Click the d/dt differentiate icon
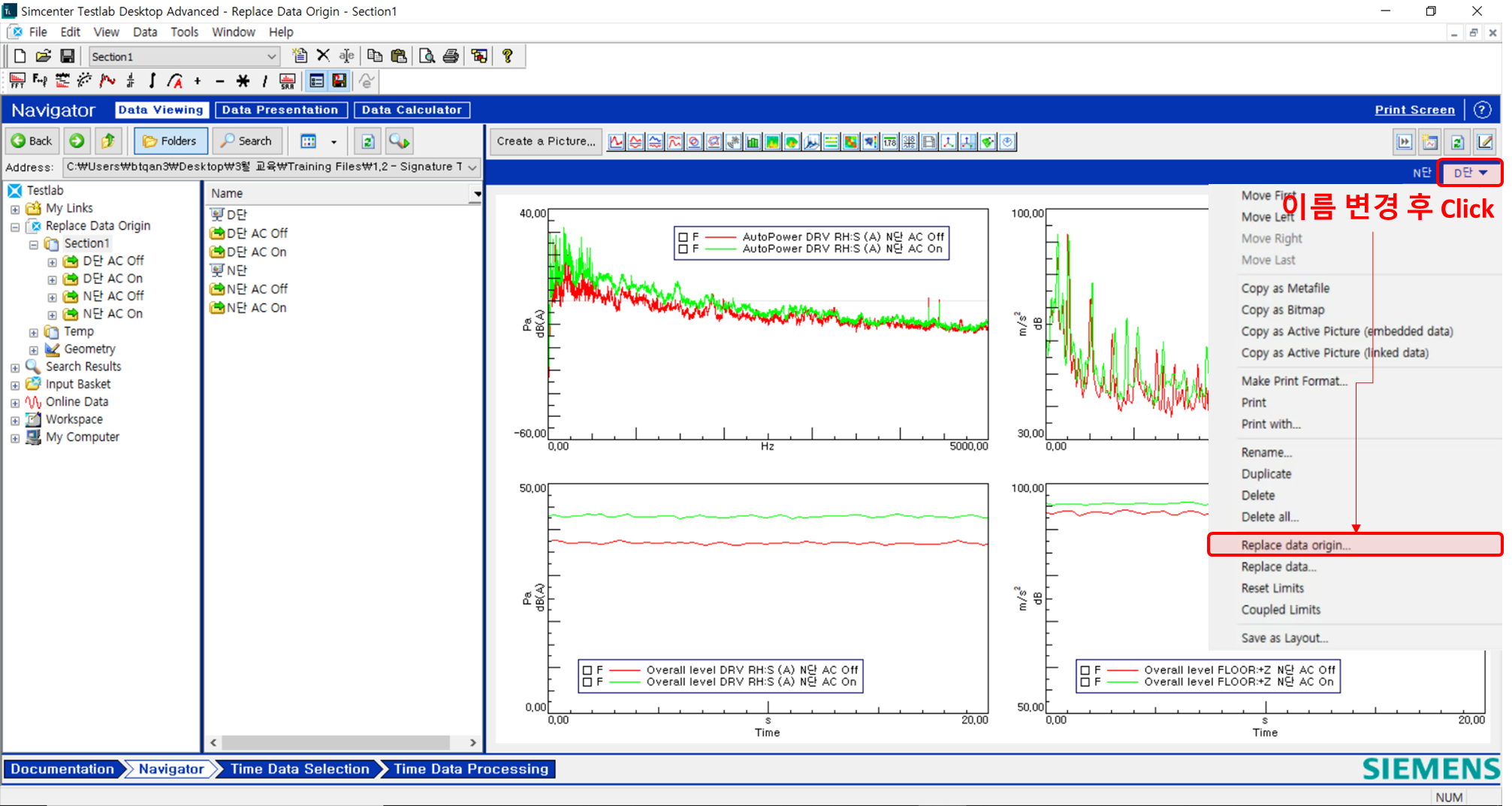 [x=130, y=80]
